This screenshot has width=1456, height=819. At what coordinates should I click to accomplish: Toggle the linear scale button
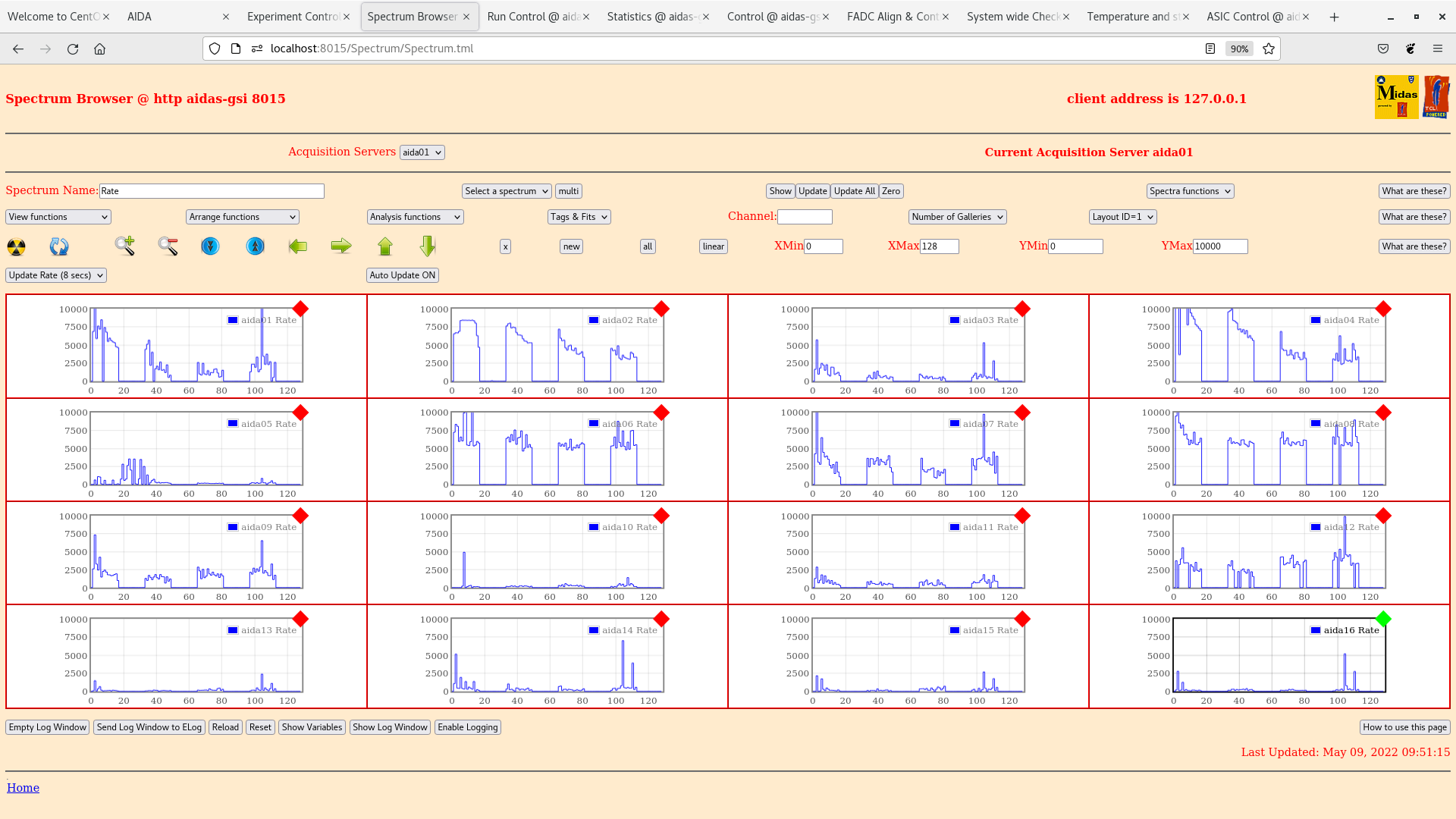coord(713,246)
